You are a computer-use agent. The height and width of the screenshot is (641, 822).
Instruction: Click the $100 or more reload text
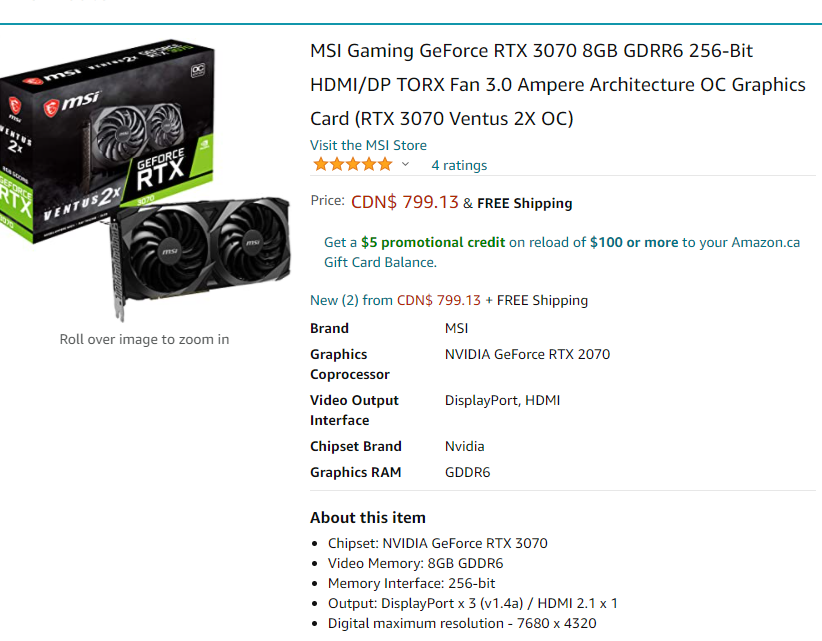[x=634, y=242]
